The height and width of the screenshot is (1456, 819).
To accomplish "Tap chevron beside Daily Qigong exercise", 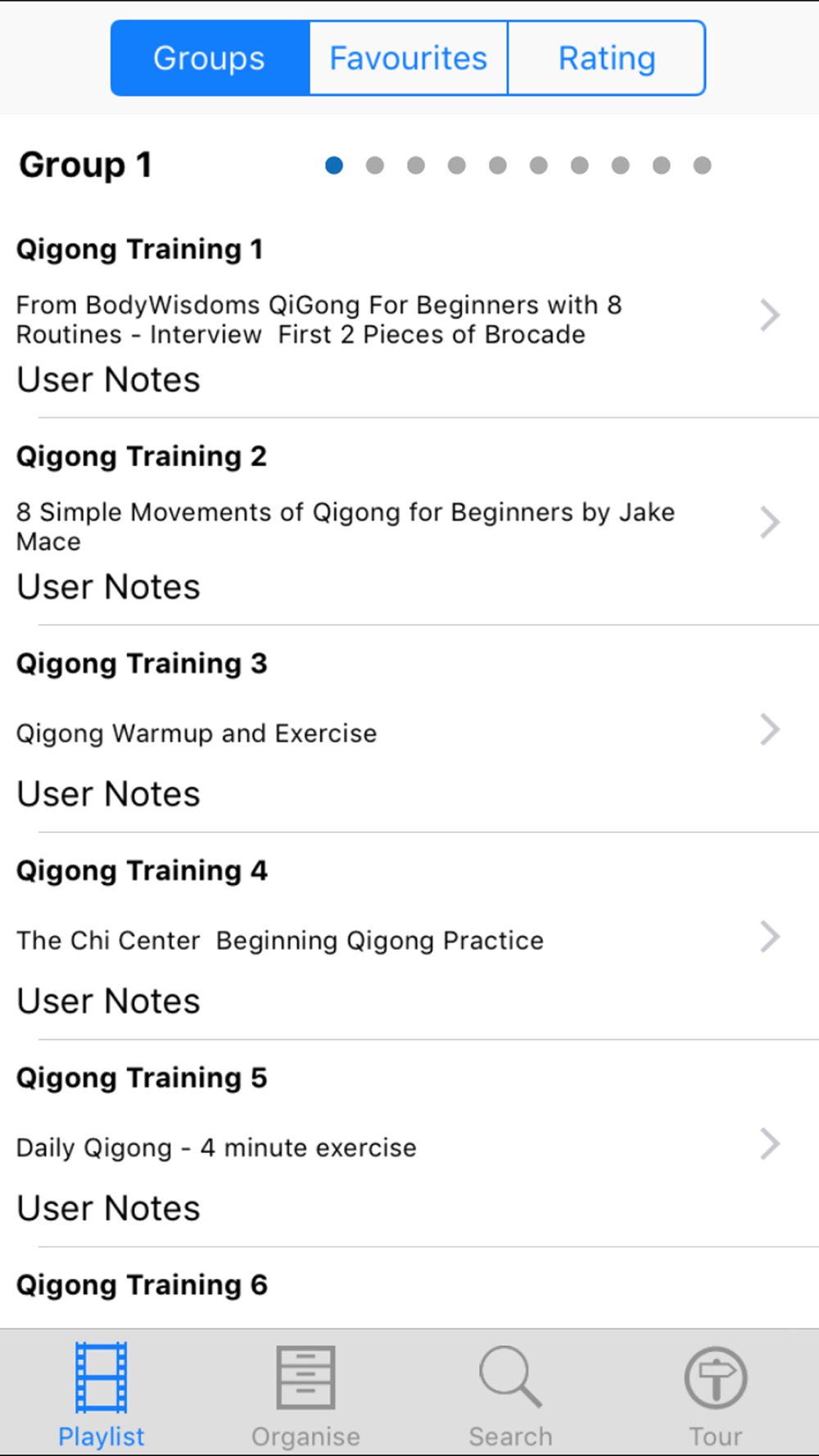I will 770,1144.
